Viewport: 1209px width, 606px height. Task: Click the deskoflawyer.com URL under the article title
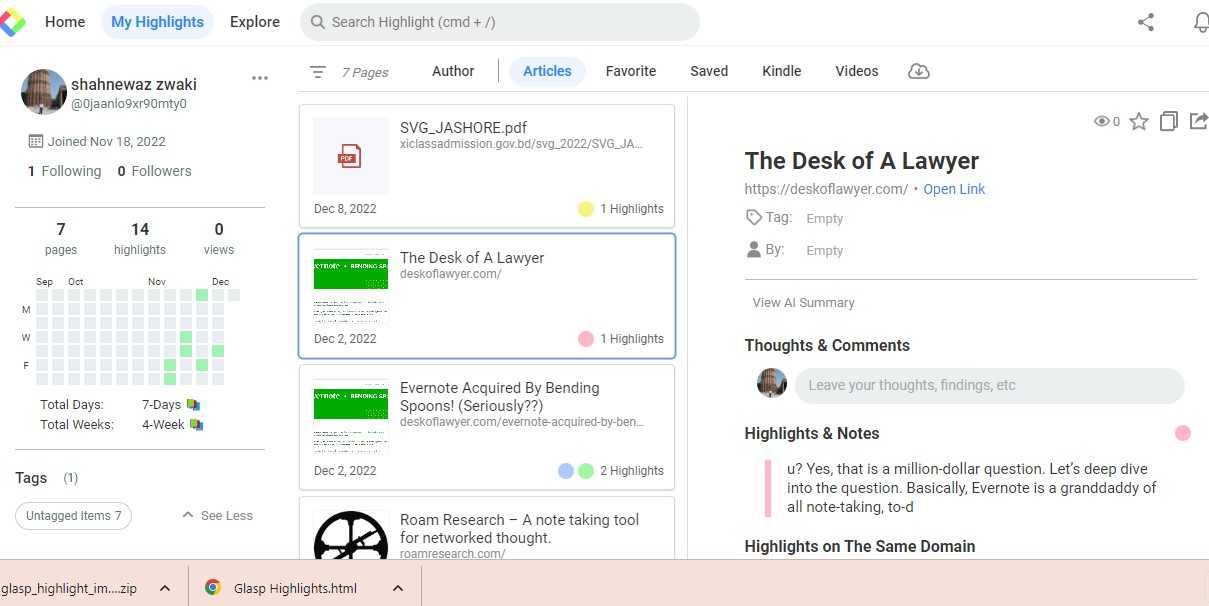click(826, 189)
